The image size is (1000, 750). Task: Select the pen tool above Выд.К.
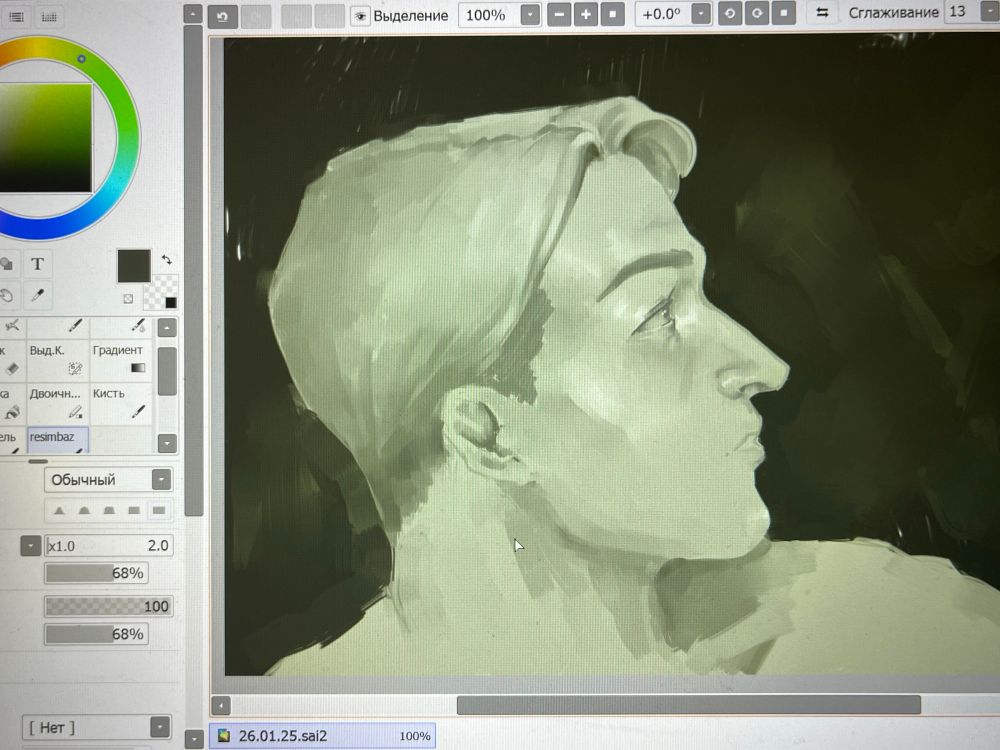click(x=57, y=327)
